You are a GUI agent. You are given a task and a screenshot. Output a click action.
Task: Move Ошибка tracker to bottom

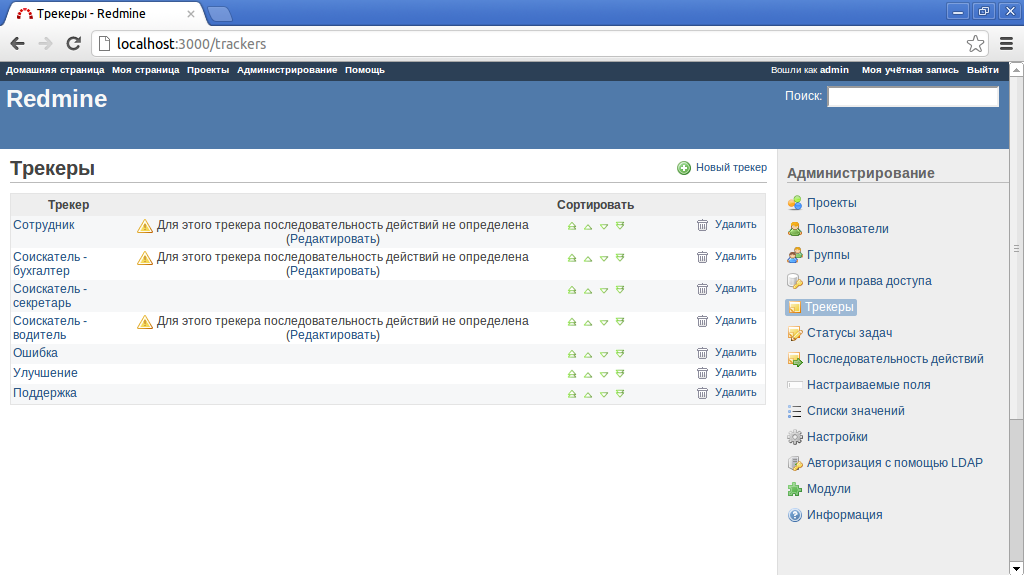[620, 354]
